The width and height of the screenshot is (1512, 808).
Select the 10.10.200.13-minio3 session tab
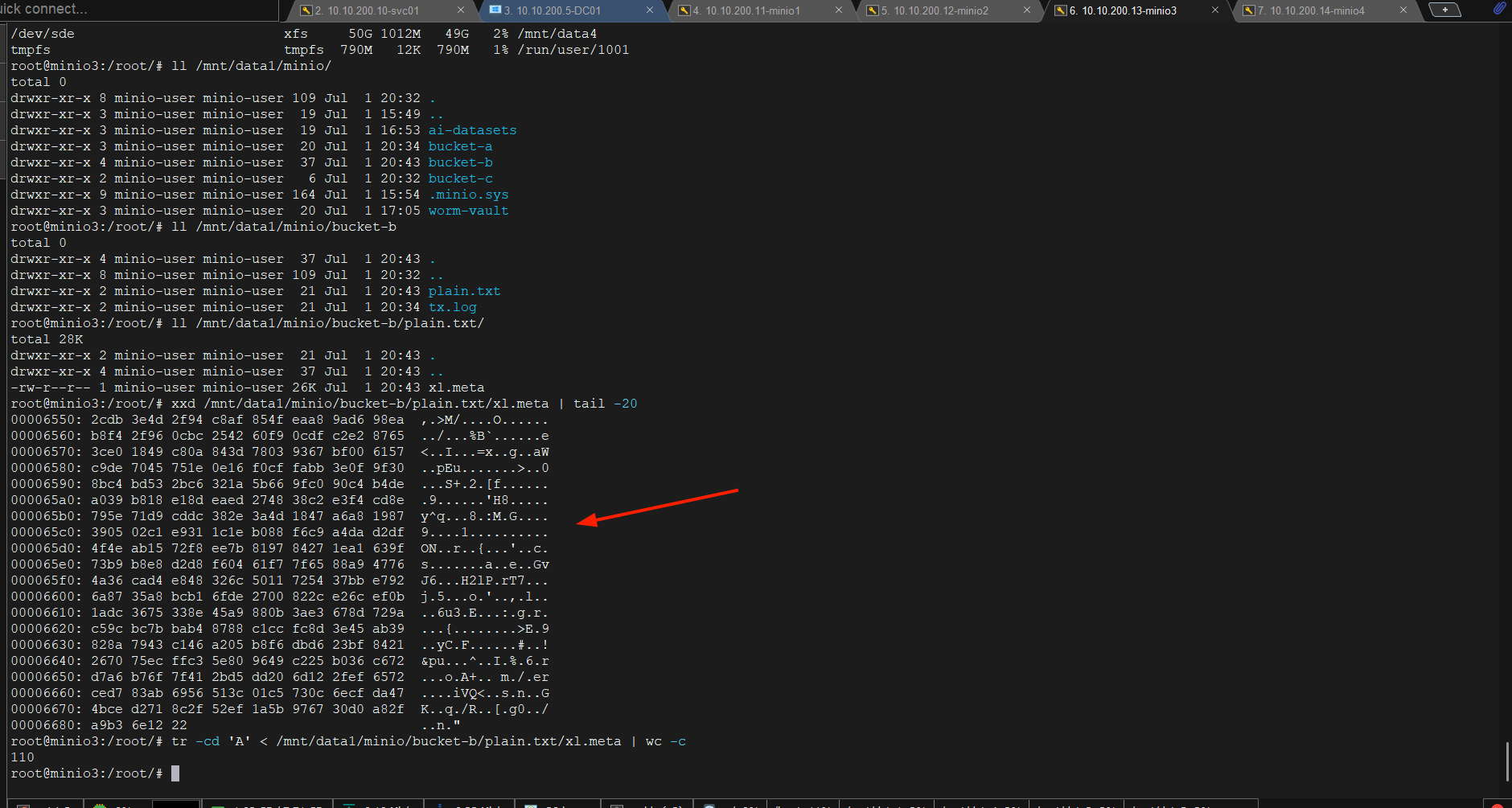click(1123, 10)
